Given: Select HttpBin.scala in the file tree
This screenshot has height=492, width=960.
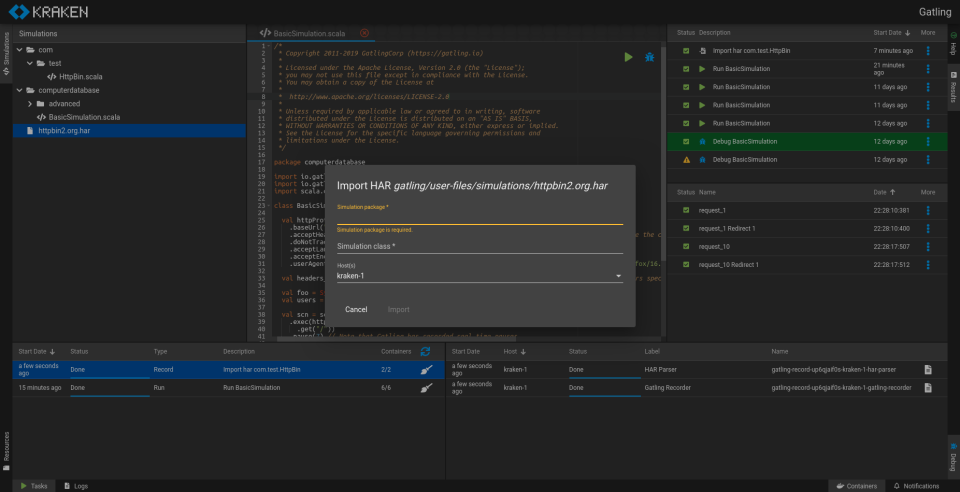Looking at the screenshot, I should click(x=83, y=76).
